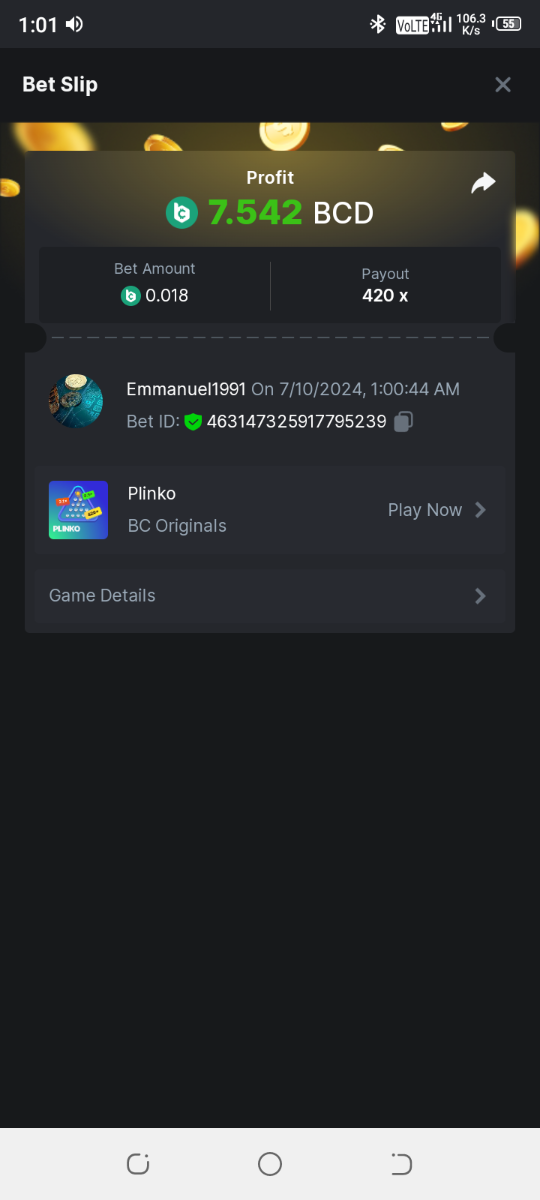Tap the Android back navigation button

point(401,1164)
